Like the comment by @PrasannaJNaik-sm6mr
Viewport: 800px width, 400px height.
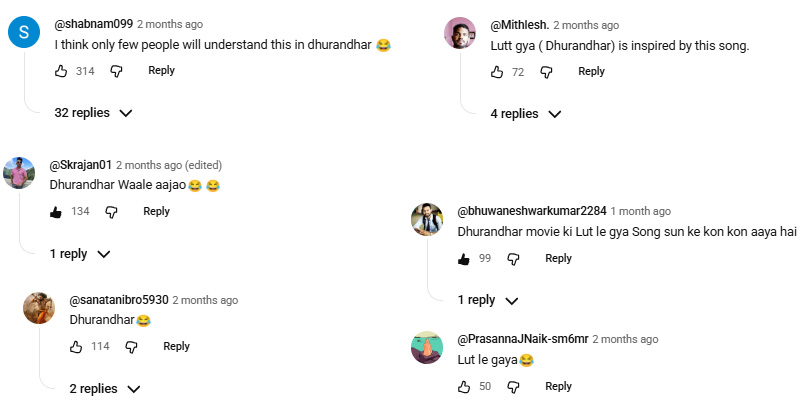point(463,387)
